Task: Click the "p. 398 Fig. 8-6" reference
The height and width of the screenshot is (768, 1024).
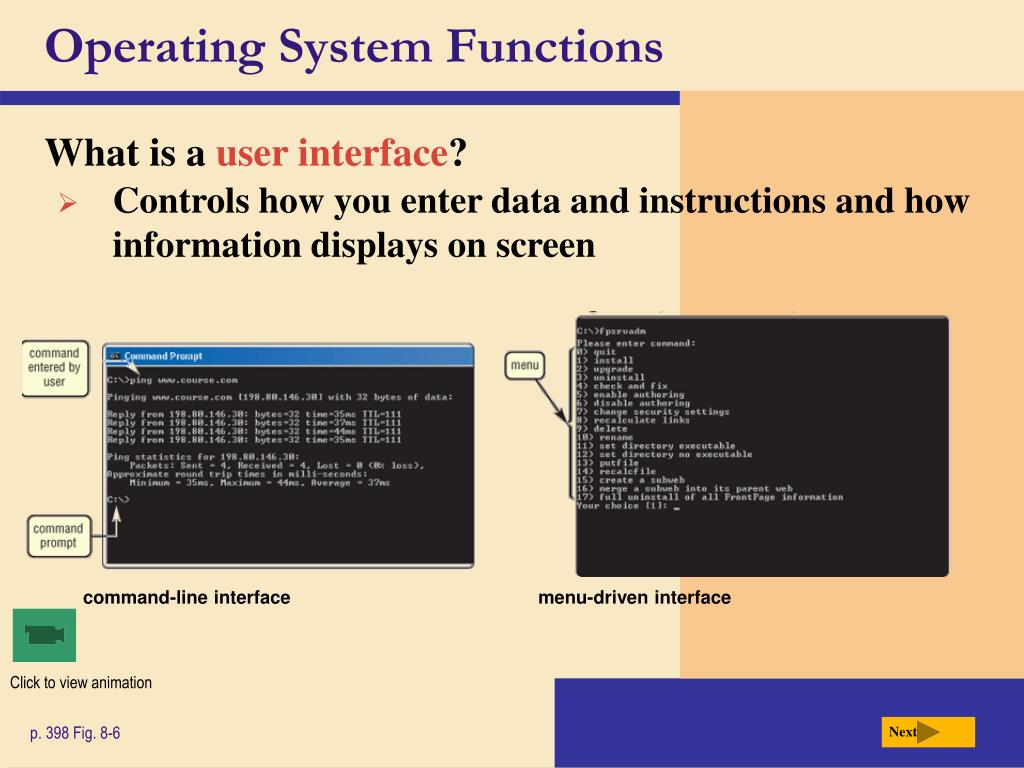Action: pyautogui.click(x=74, y=733)
